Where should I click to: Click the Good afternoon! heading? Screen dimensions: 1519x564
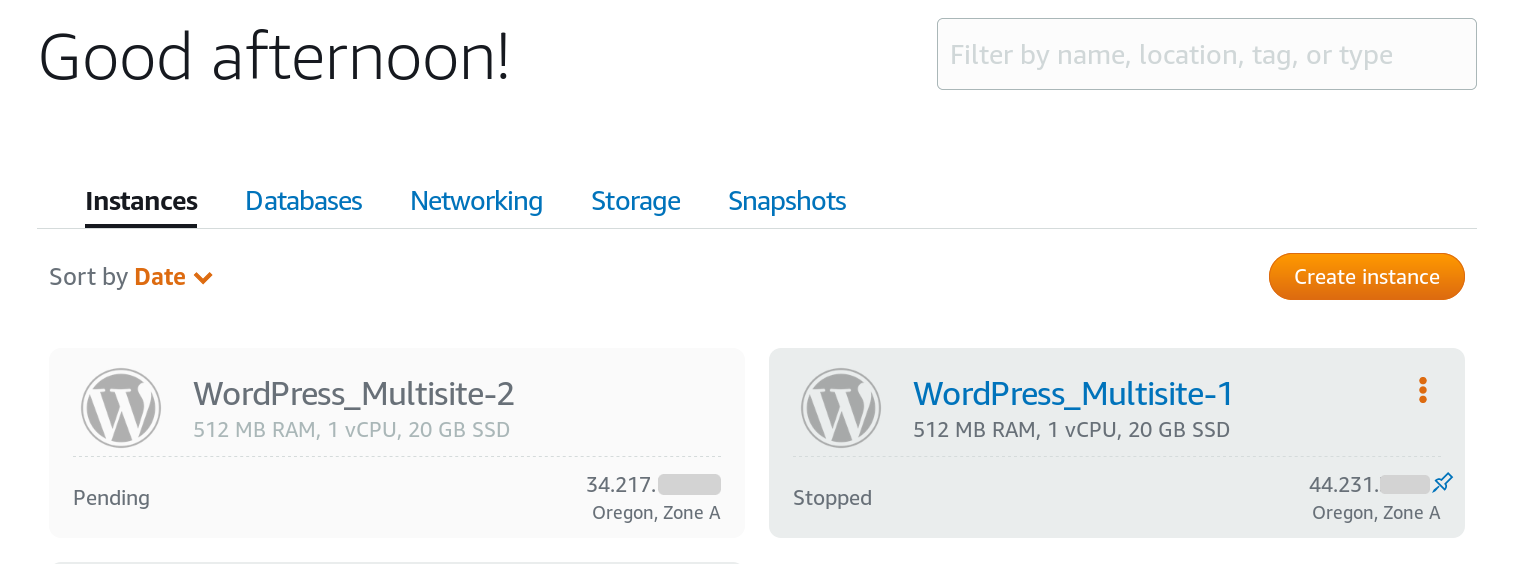tap(274, 56)
